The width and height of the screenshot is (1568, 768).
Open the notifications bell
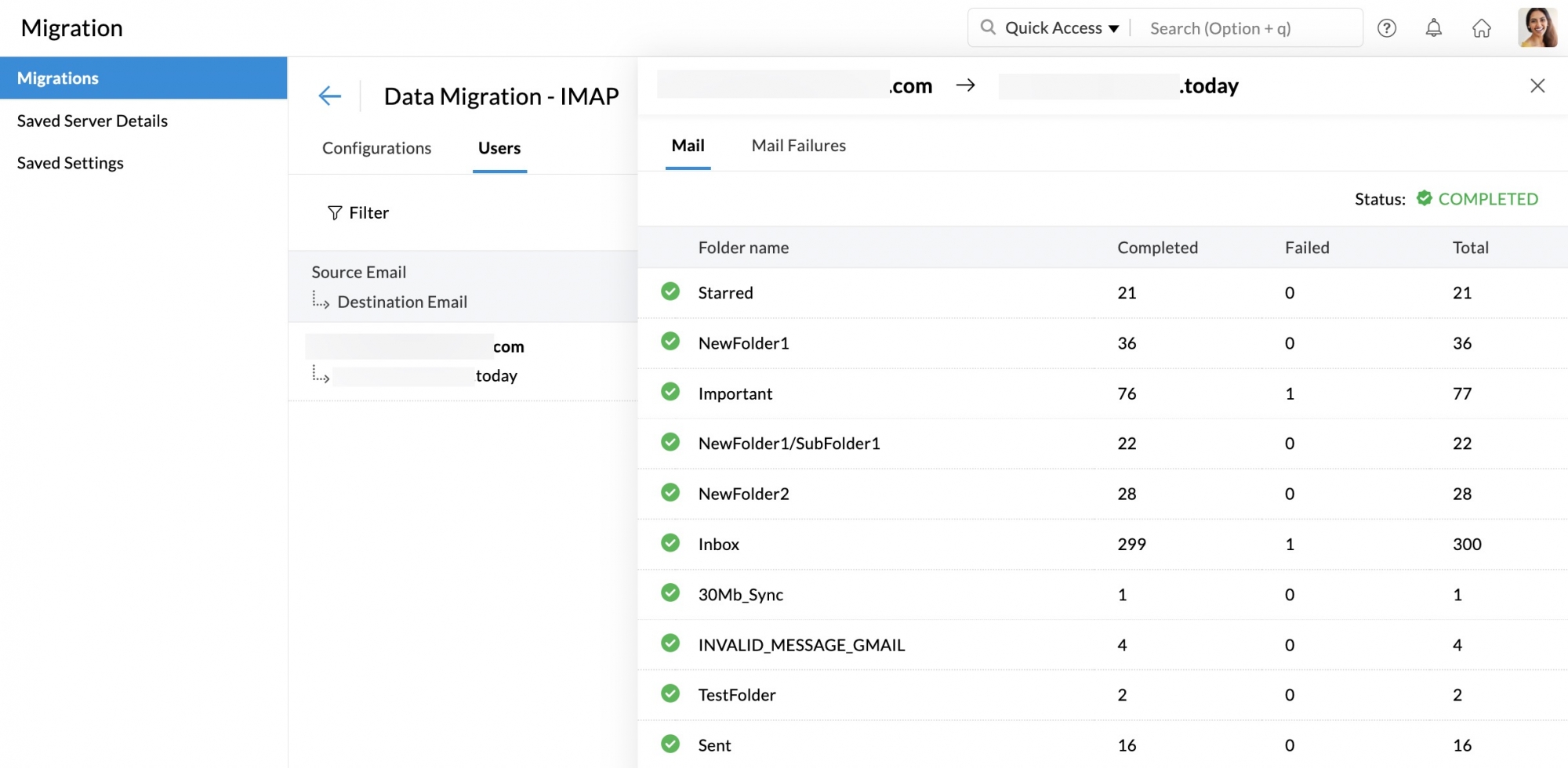(1433, 28)
